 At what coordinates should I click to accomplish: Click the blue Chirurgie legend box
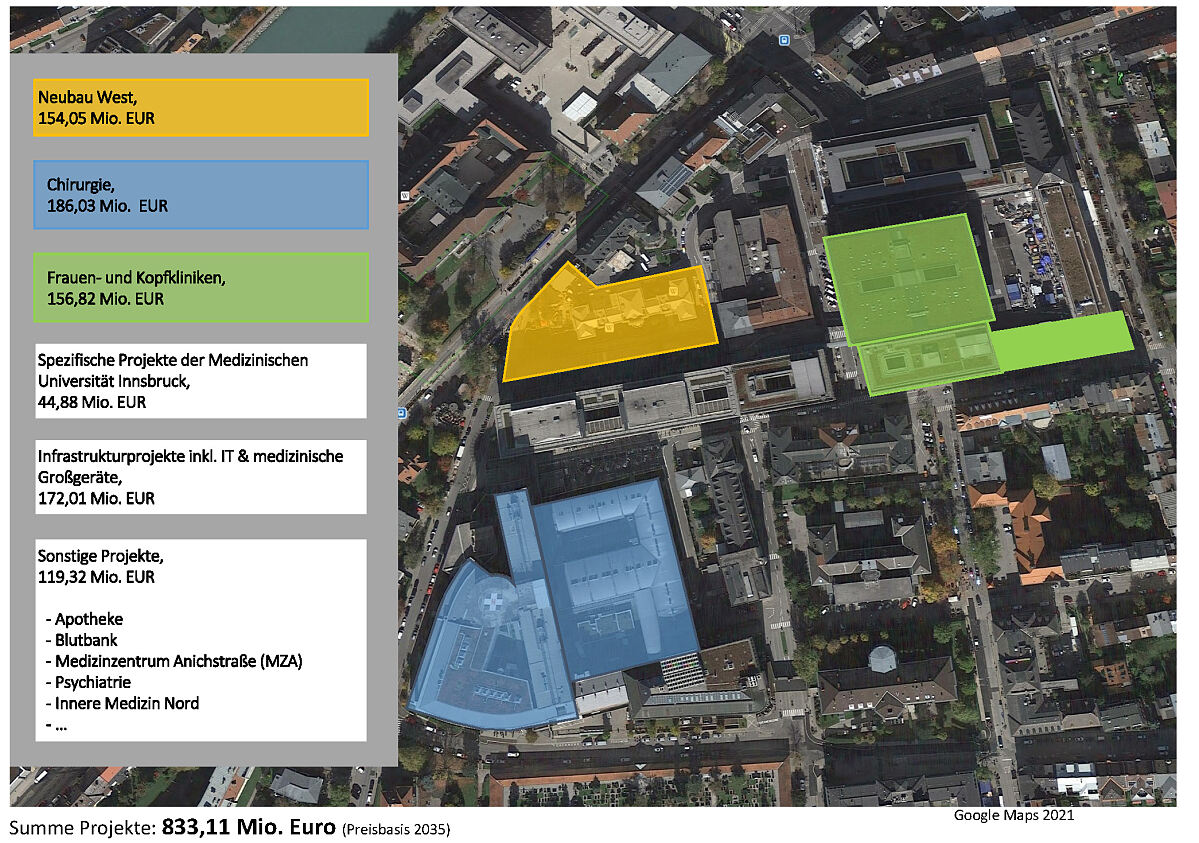pyautogui.click(x=201, y=195)
